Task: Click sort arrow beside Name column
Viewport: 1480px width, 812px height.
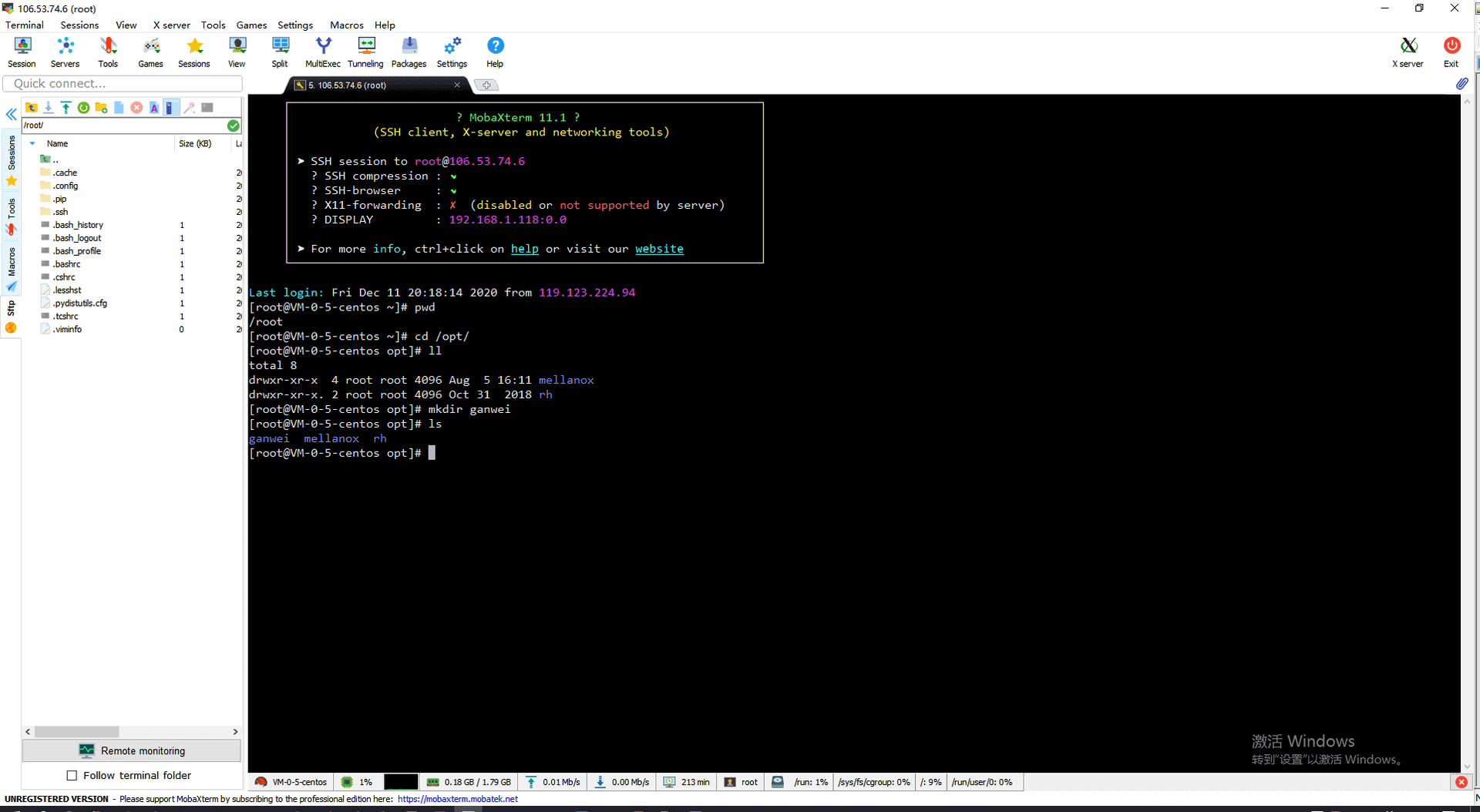Action: tap(32, 144)
